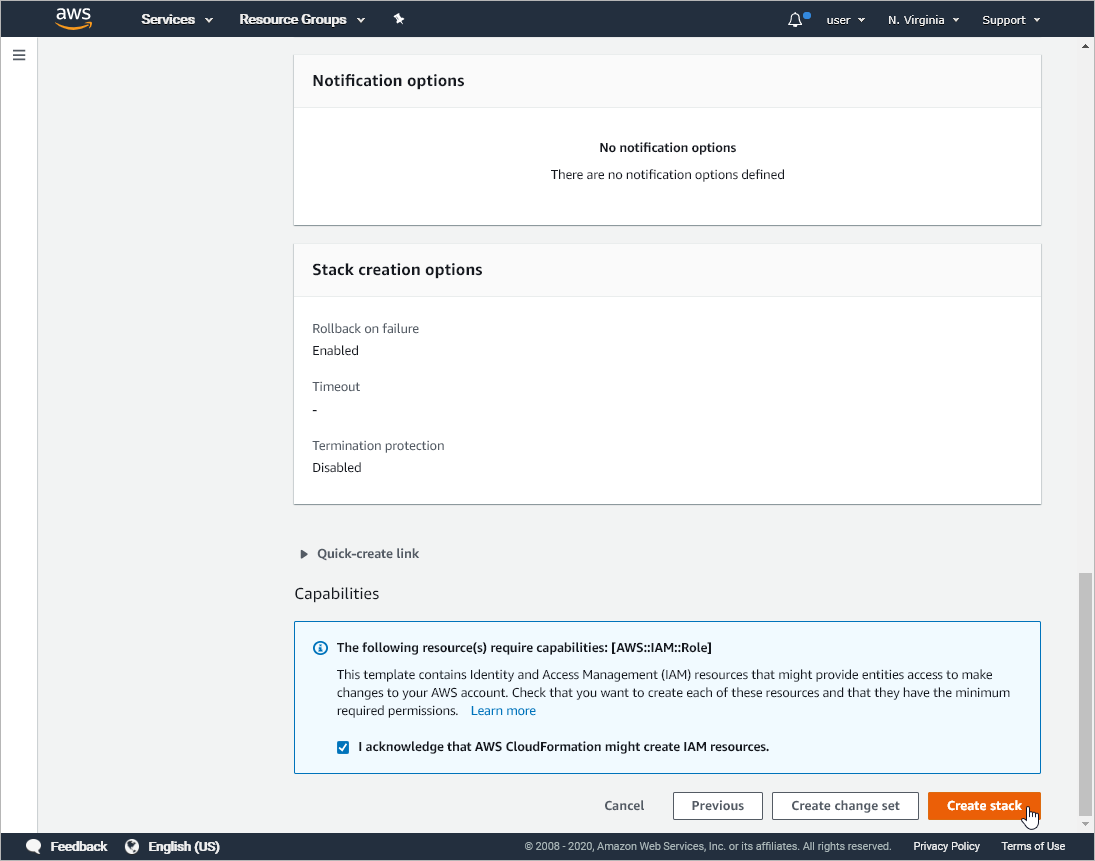
Task: Click the AWS::IAM::Role capabilities notice title
Action: [524, 648]
